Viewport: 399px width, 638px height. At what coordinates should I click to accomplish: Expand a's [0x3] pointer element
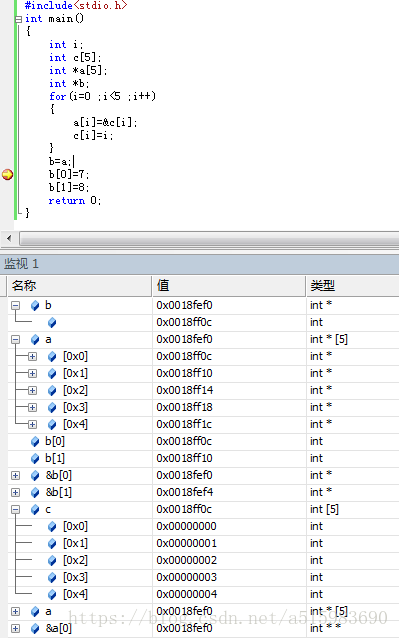point(33,407)
